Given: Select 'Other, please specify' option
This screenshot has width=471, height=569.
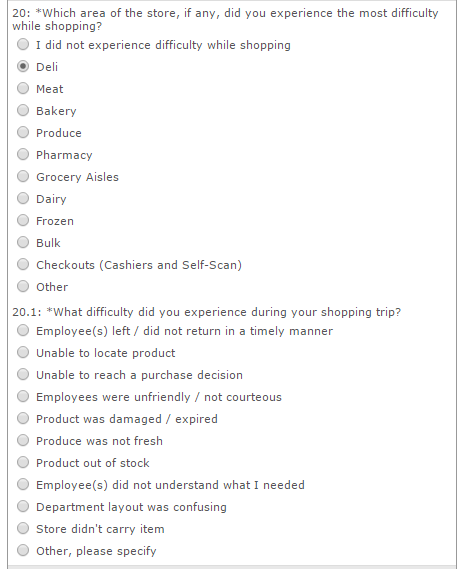Looking at the screenshot, I should pos(23,550).
